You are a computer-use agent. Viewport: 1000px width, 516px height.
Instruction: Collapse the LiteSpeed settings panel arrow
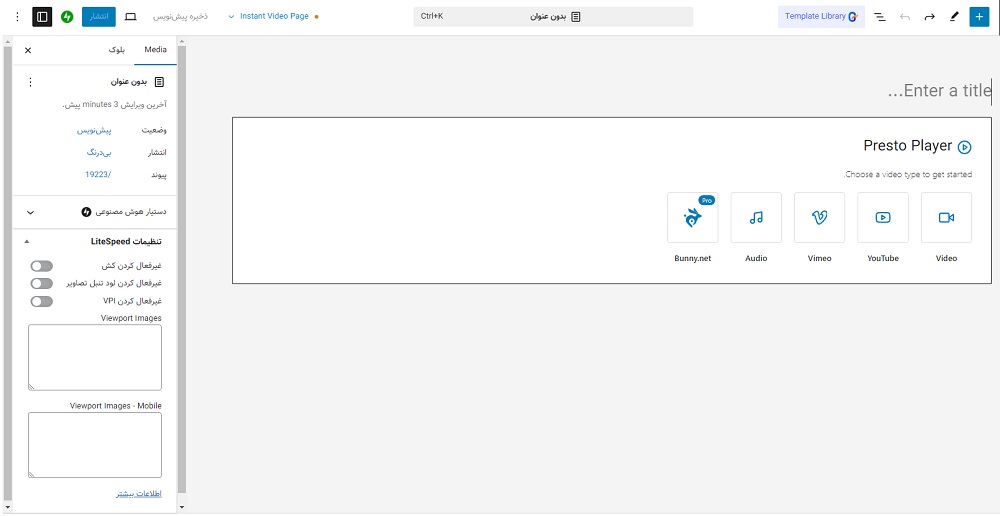[26, 242]
